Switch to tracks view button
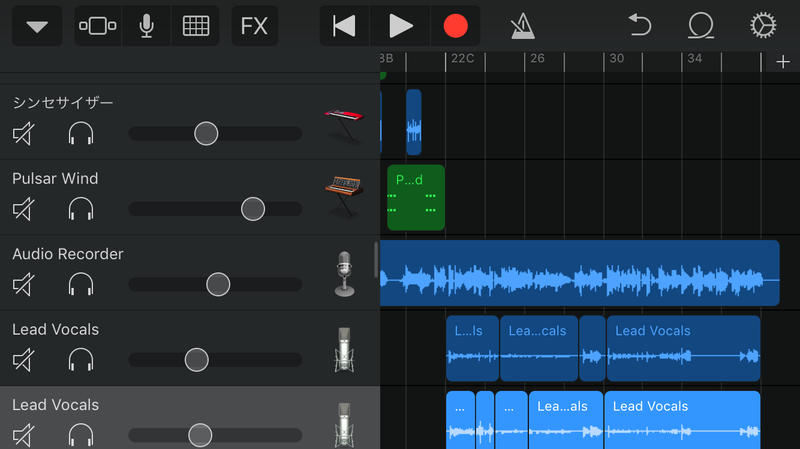800x449 pixels. [x=97, y=26]
